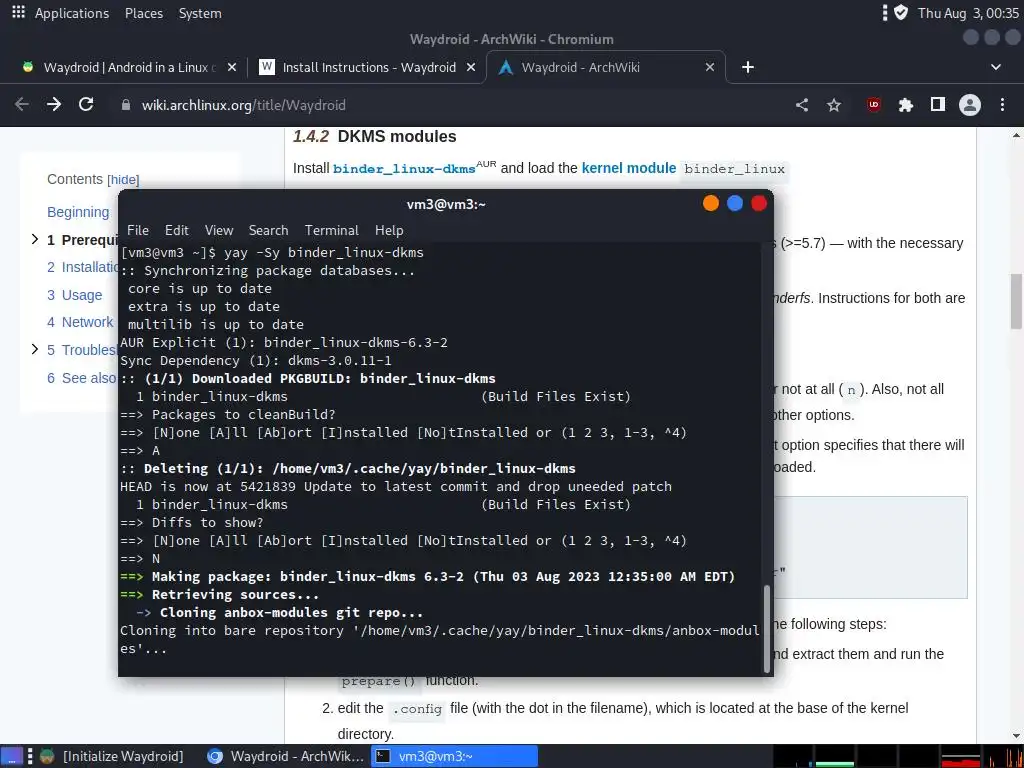Click the 1.4.2 DKMS modules heading
This screenshot has width=1024, height=768.
(374, 136)
